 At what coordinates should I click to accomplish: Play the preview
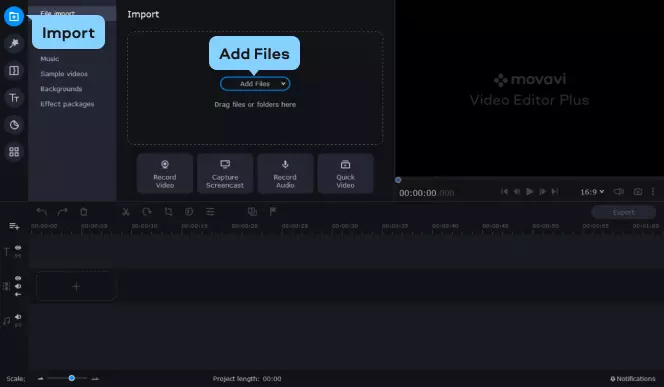(529, 192)
